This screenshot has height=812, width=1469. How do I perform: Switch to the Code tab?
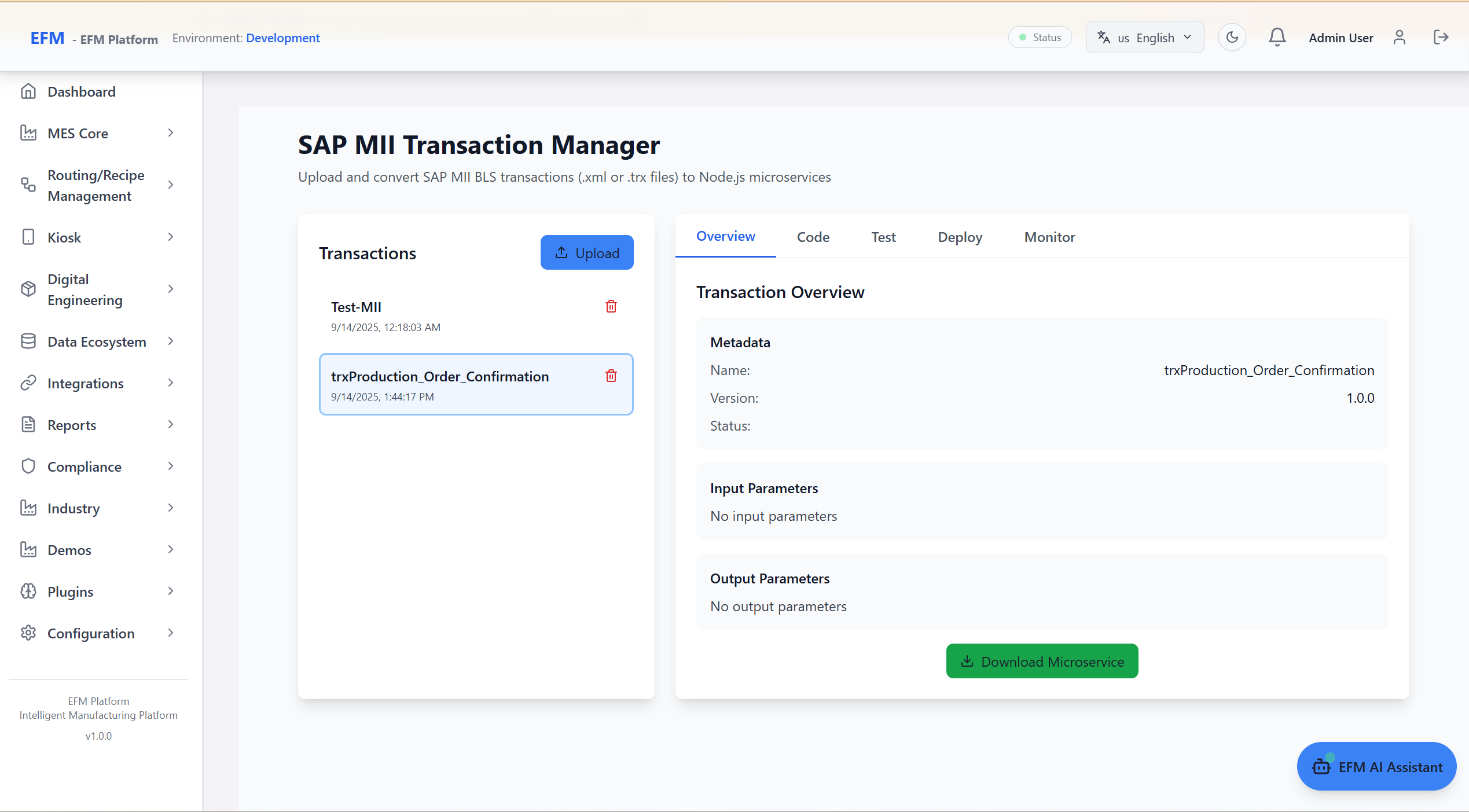pos(813,237)
